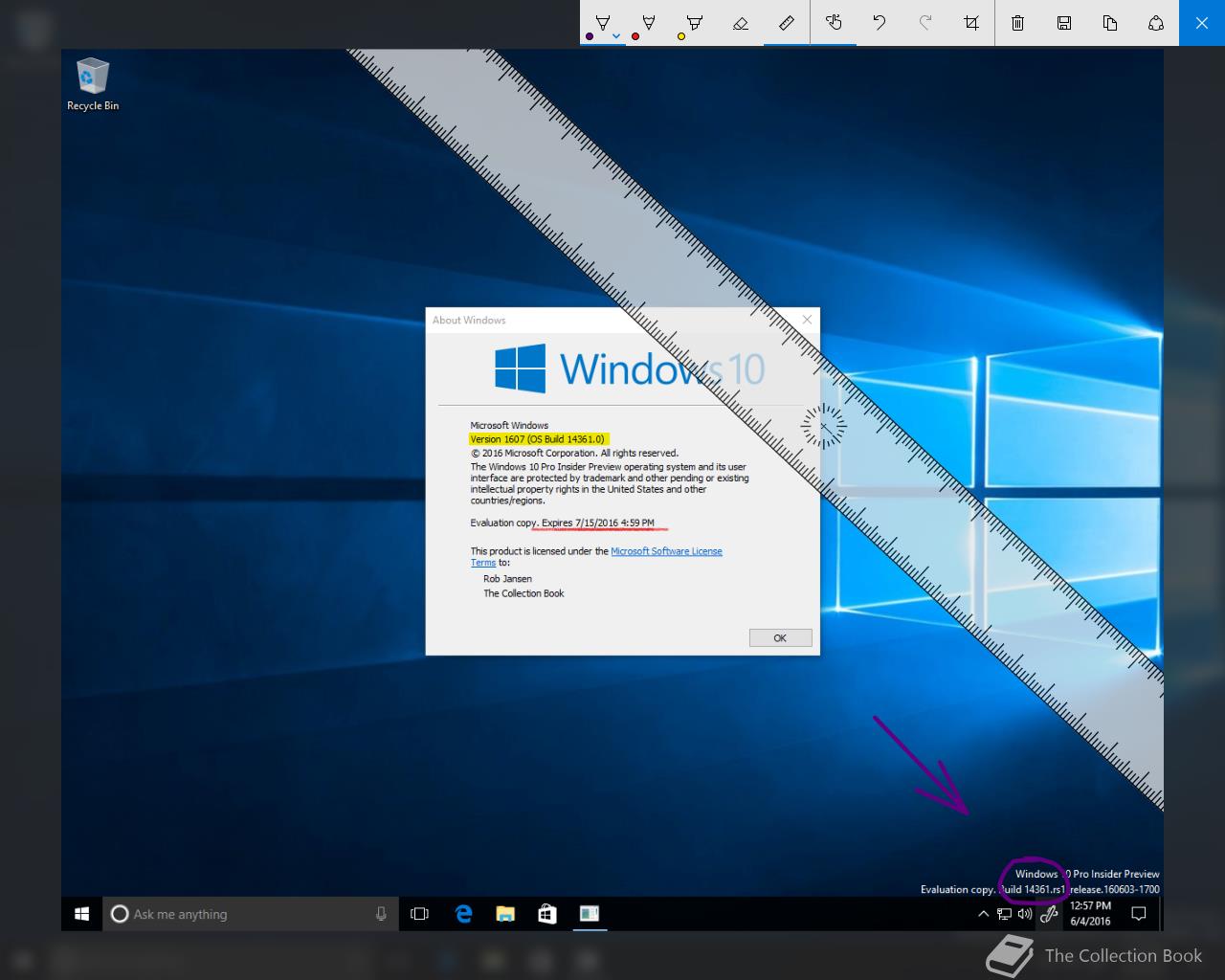Launch Microsoft Edge from the taskbar
The width and height of the screenshot is (1225, 980).
coord(464,914)
